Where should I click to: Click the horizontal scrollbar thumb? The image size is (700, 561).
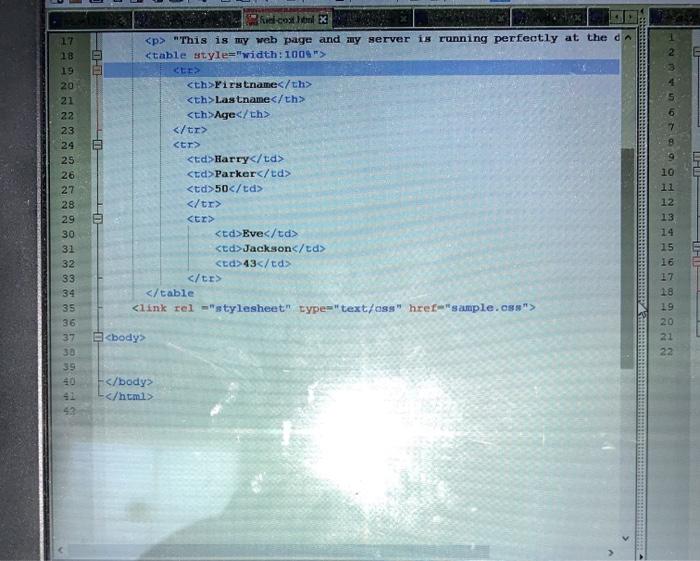pos(279,552)
